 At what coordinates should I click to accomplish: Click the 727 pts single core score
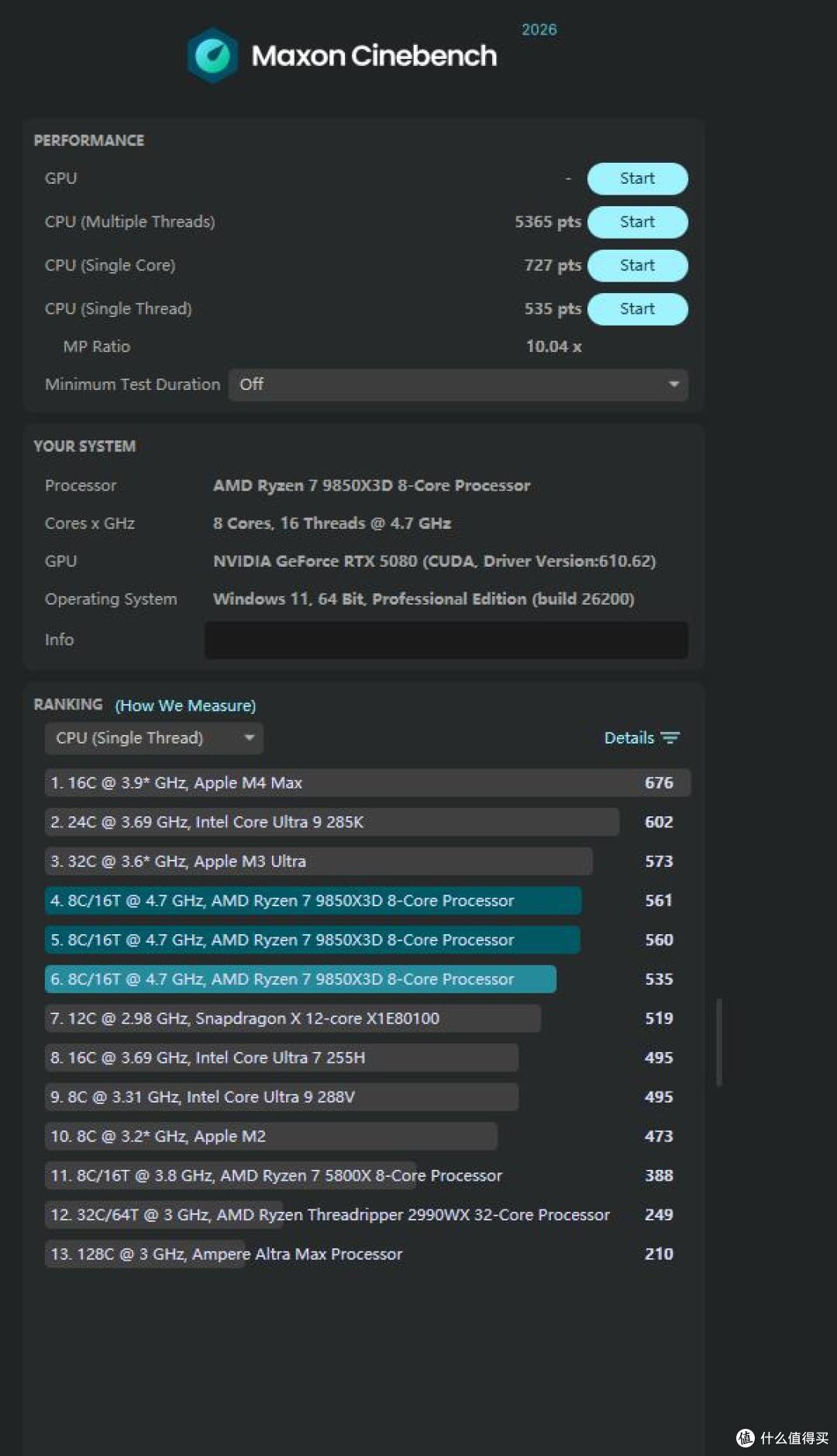coord(553,265)
